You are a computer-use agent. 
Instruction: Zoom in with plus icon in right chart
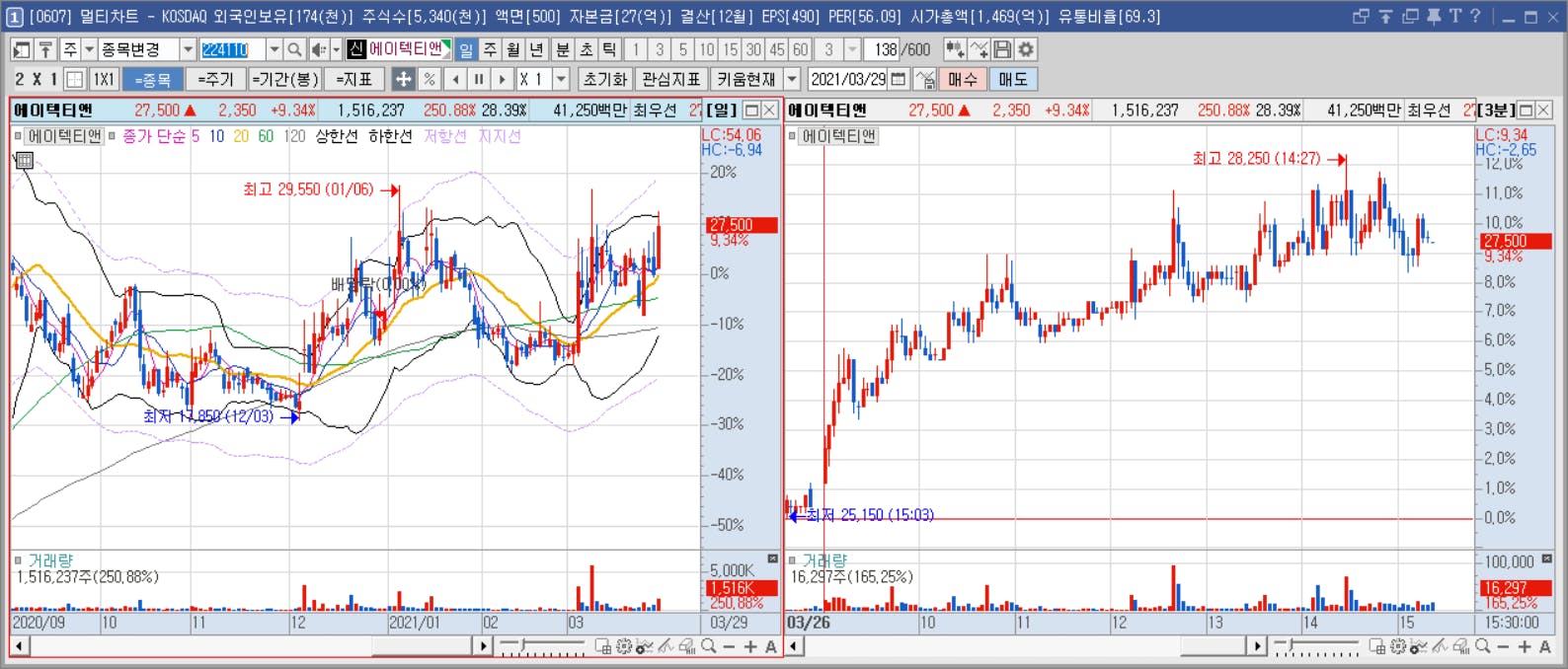(x=1525, y=646)
